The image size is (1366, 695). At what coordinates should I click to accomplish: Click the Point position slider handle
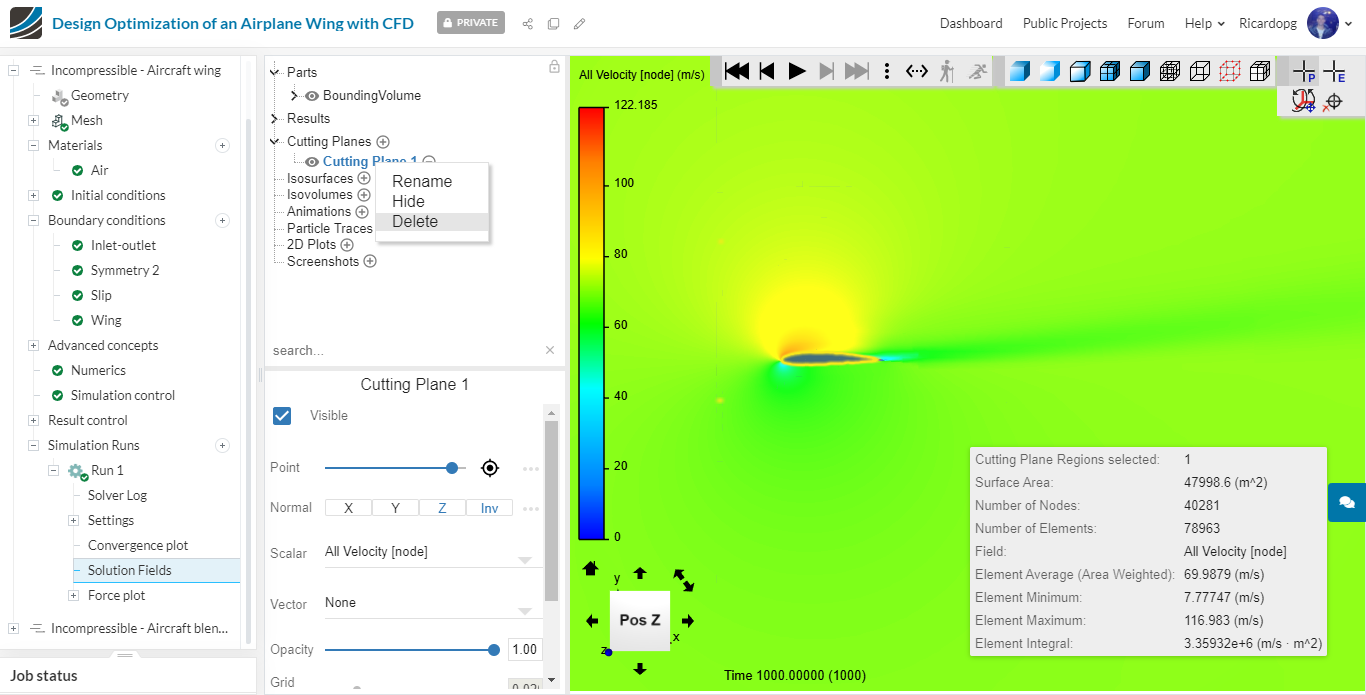pyautogui.click(x=452, y=467)
